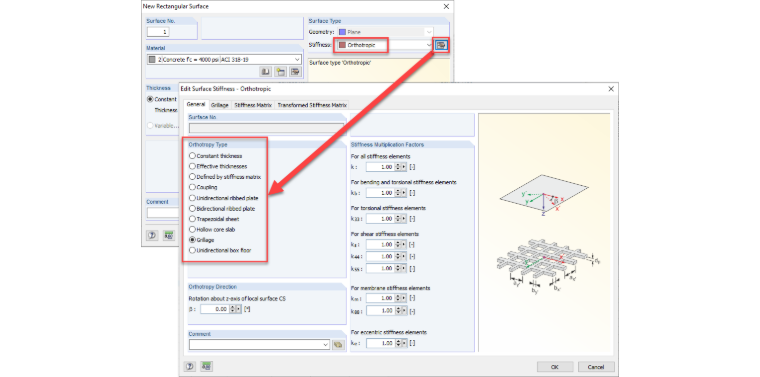
Task: Click units icon in New Rectangular Surface window
Action: 169,235
